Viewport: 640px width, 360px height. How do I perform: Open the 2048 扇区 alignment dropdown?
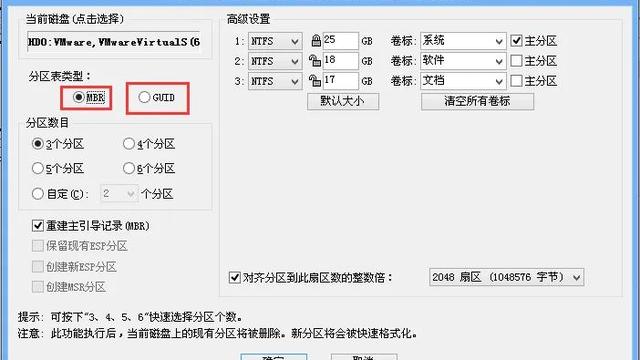pos(507,278)
